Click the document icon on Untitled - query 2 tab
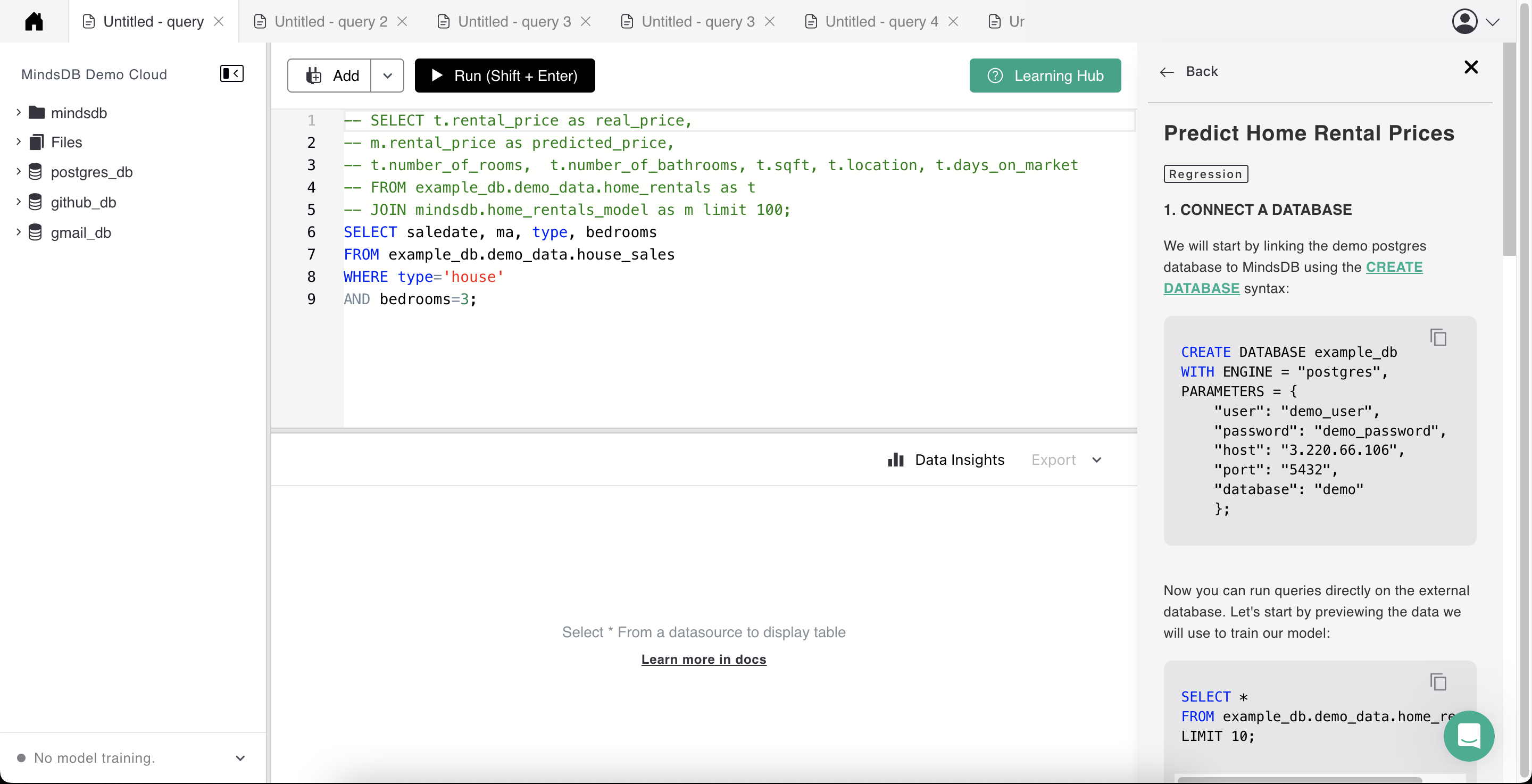Viewport: 1532px width, 784px height. [260, 21]
